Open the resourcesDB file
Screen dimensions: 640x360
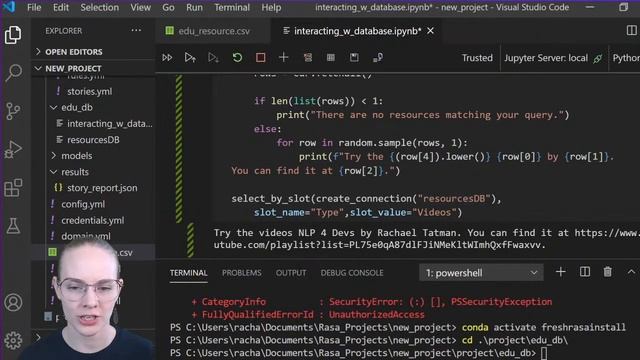pyautogui.click(x=94, y=140)
